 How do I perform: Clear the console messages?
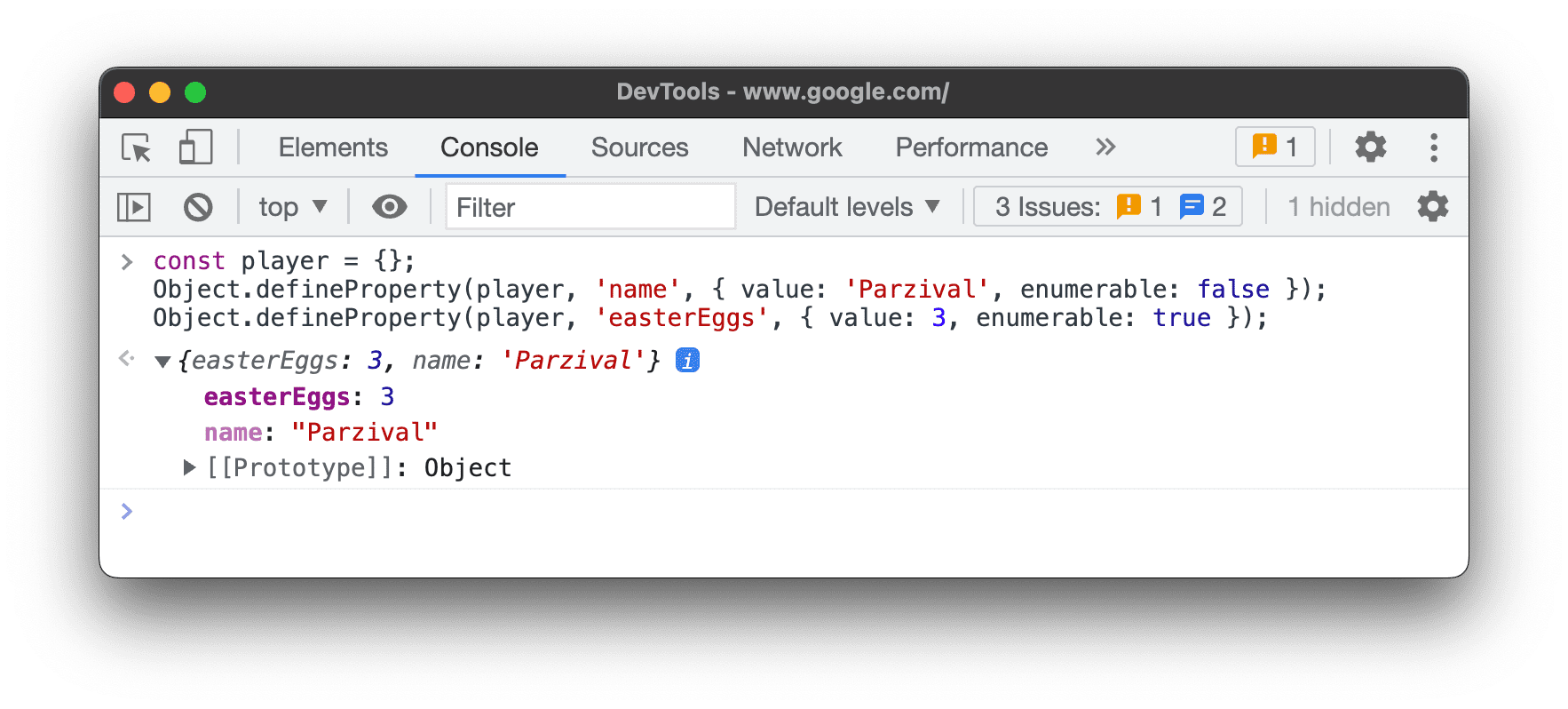click(198, 206)
